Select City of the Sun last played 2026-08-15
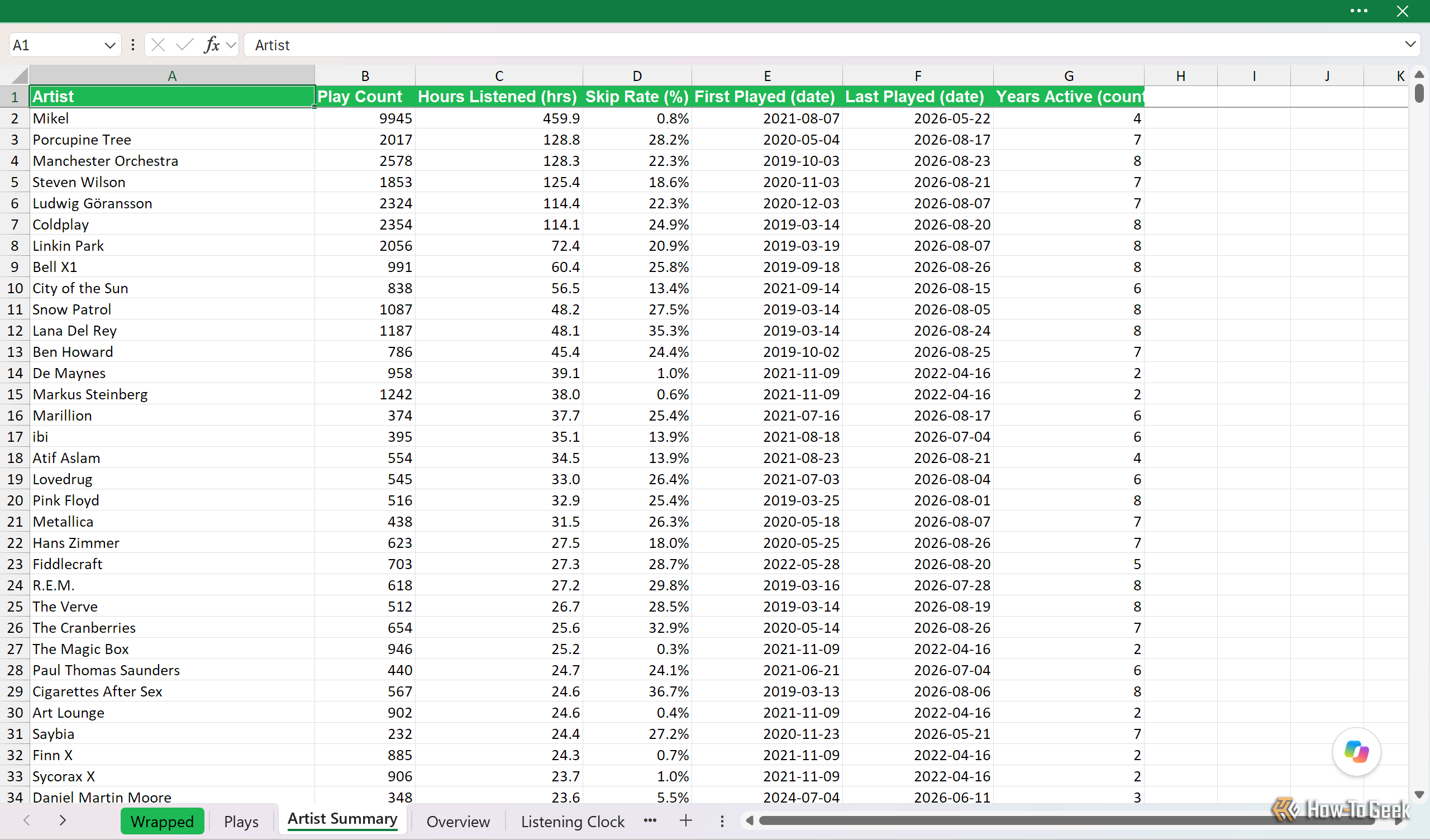The image size is (1430, 840). pos(918,288)
